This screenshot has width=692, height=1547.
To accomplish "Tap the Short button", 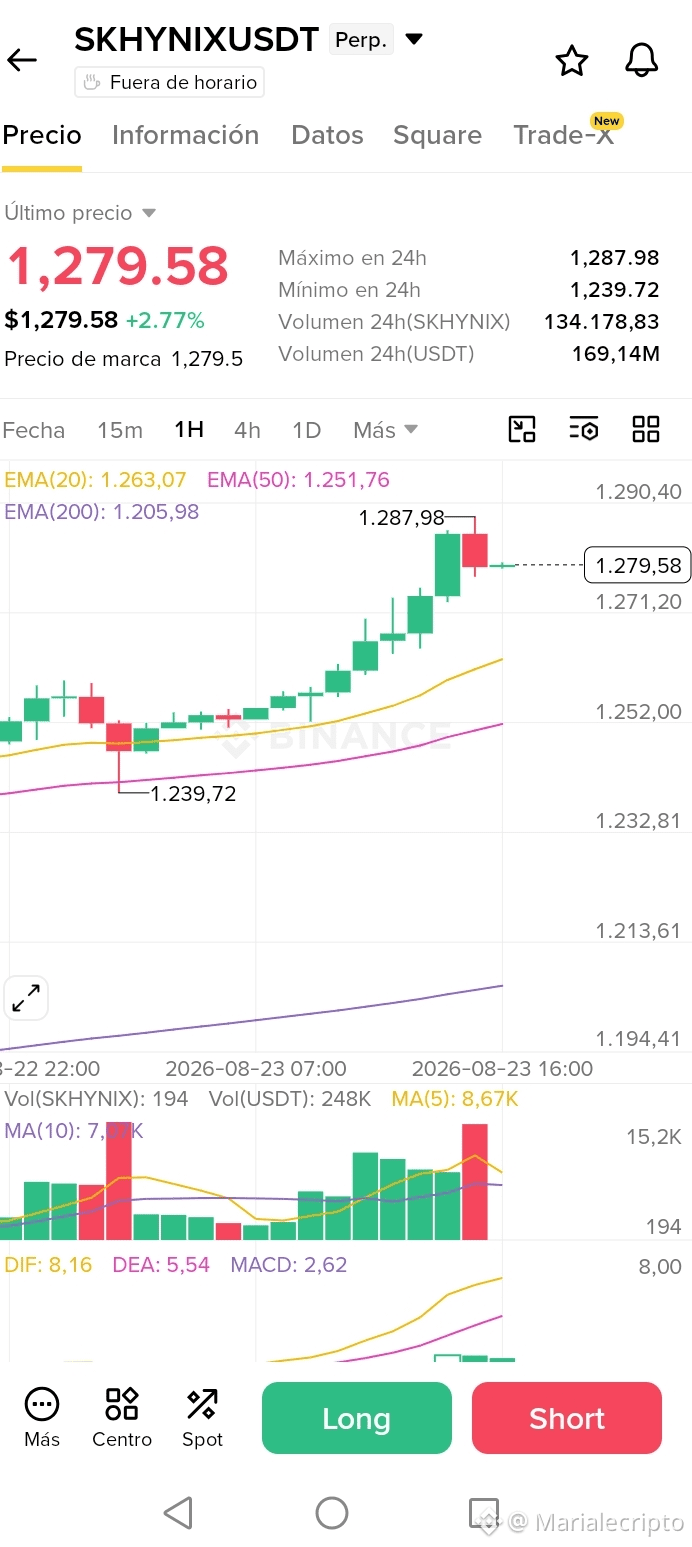I will tap(567, 1418).
